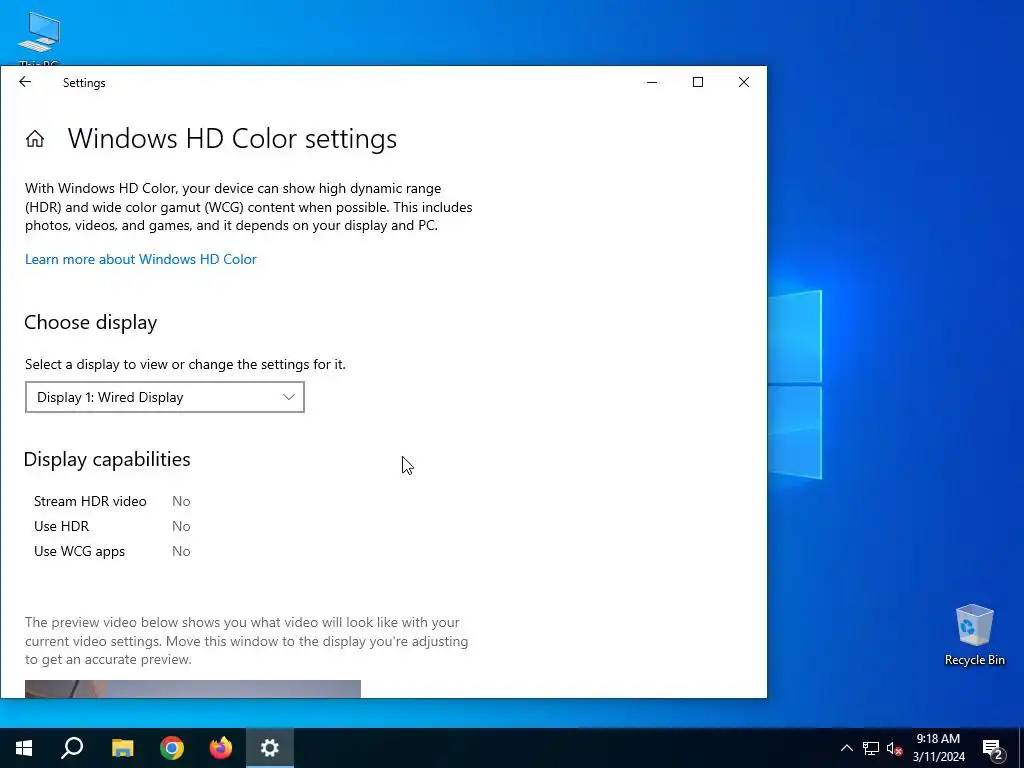Open Settings home via the house icon

click(x=35, y=138)
